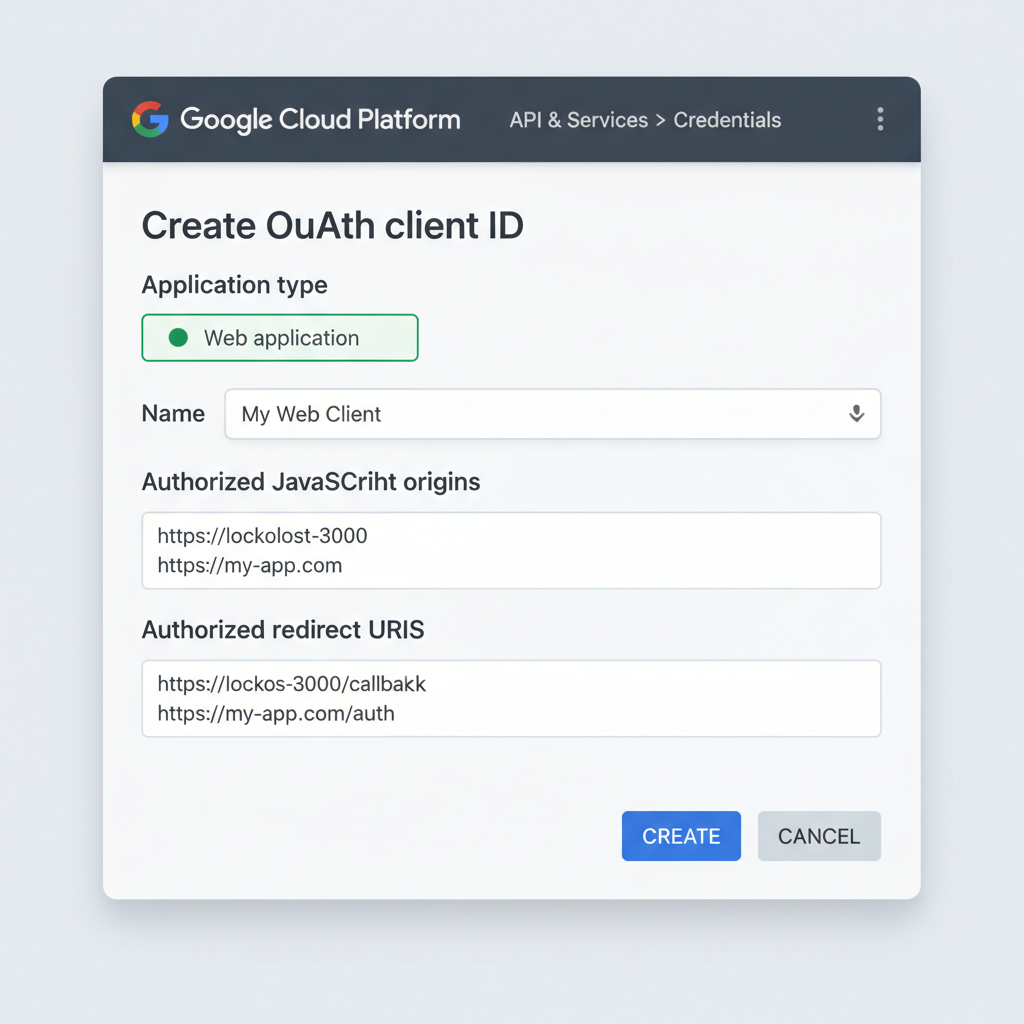Open the API & Services breadcrumb

[578, 119]
